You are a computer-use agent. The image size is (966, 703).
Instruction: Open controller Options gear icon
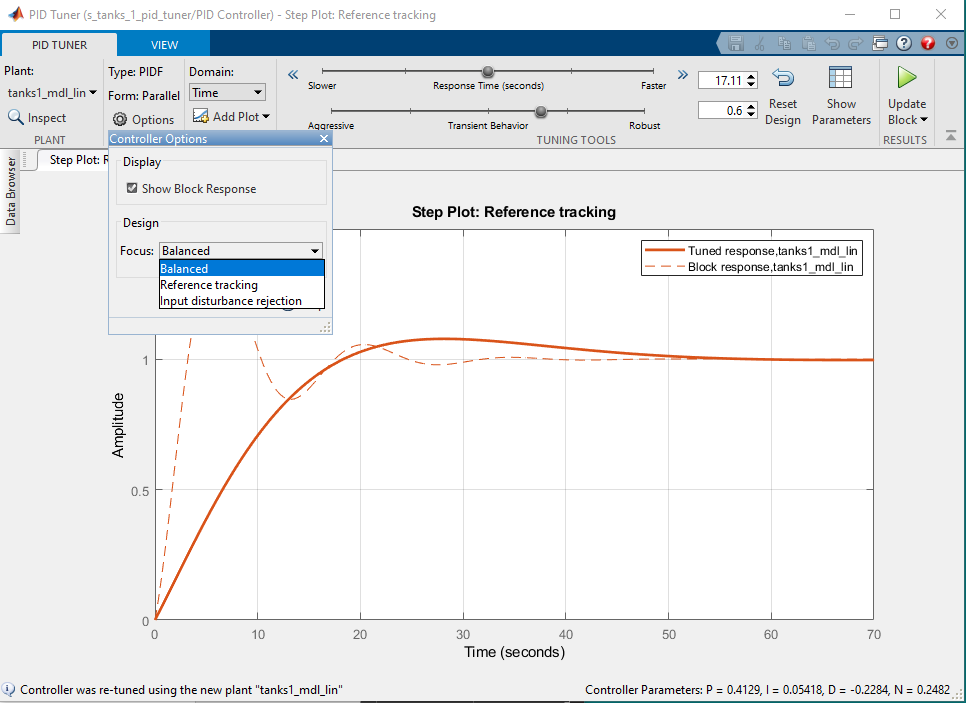pyautogui.click(x=120, y=119)
